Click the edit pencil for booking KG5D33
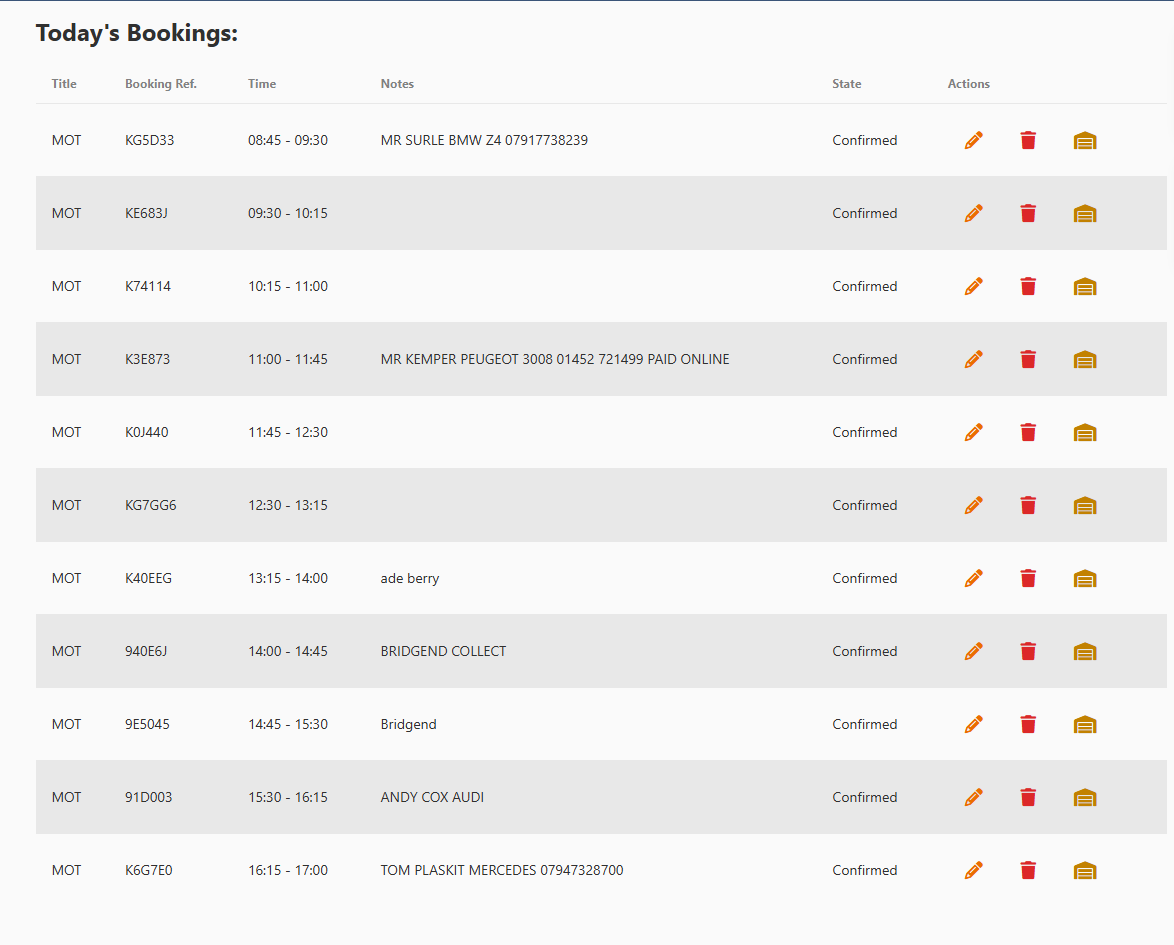 point(973,141)
